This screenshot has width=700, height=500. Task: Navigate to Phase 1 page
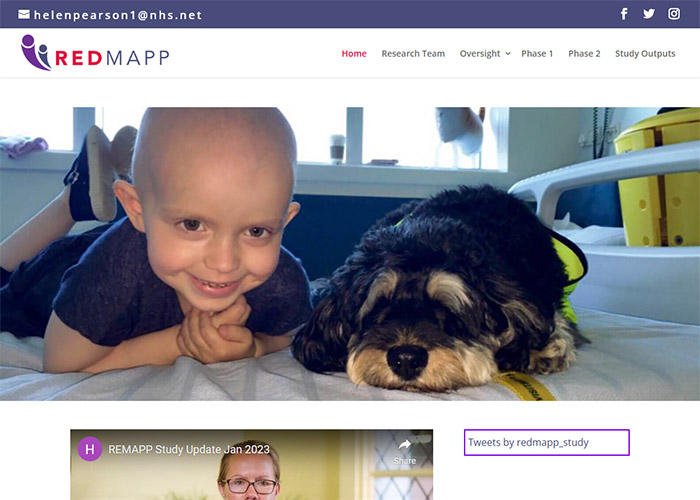[537, 54]
